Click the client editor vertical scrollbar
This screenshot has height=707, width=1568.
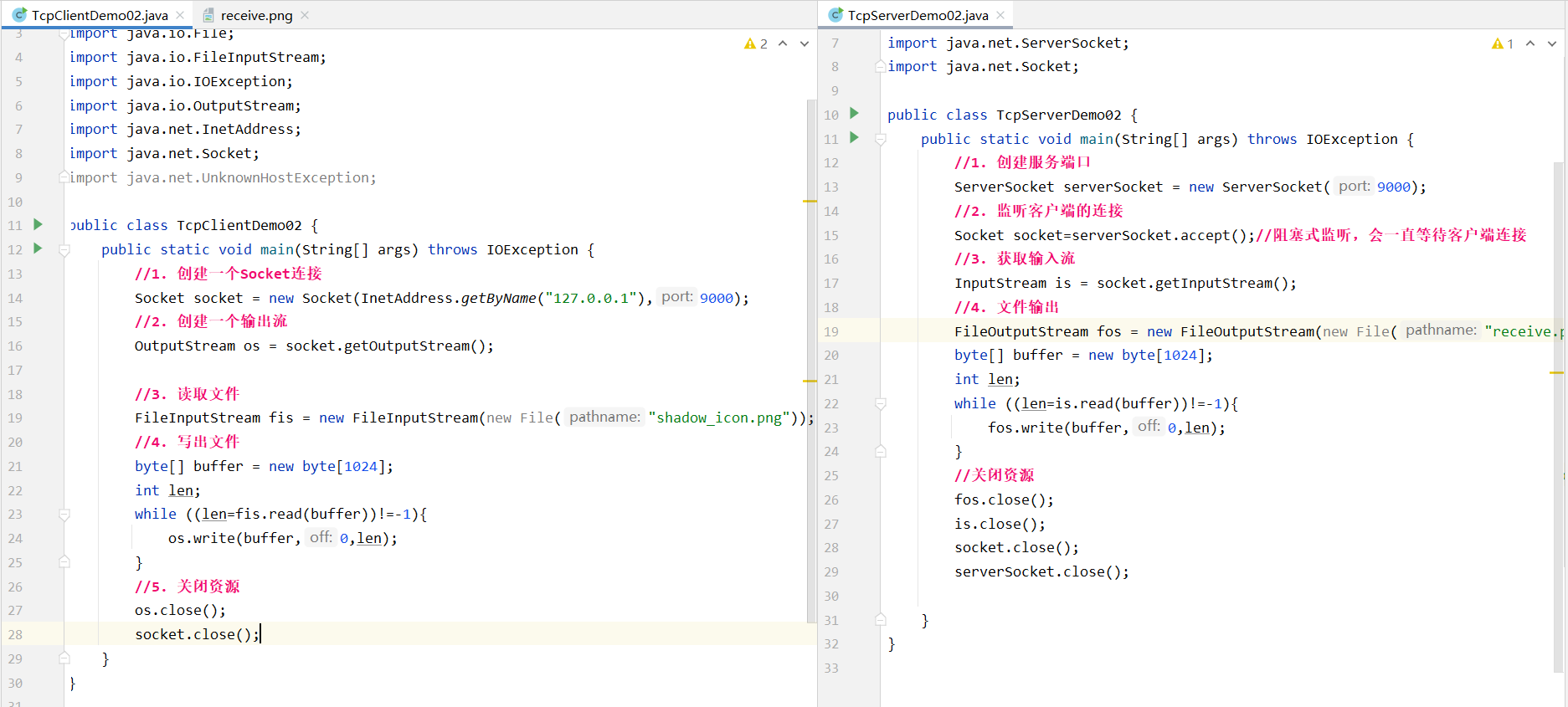(x=810, y=360)
